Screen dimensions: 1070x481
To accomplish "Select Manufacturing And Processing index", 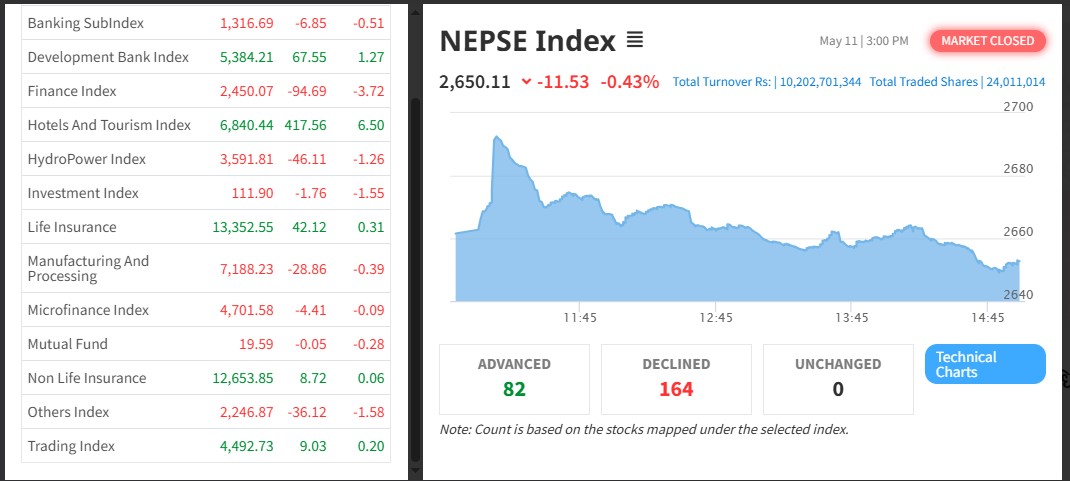I will tap(88, 268).
